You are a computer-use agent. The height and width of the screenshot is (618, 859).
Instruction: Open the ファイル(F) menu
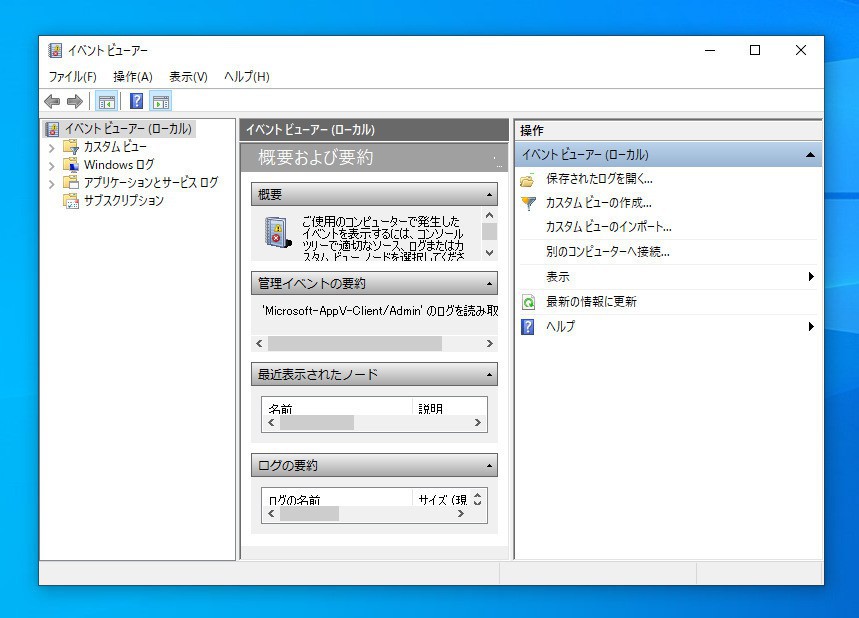(x=73, y=77)
